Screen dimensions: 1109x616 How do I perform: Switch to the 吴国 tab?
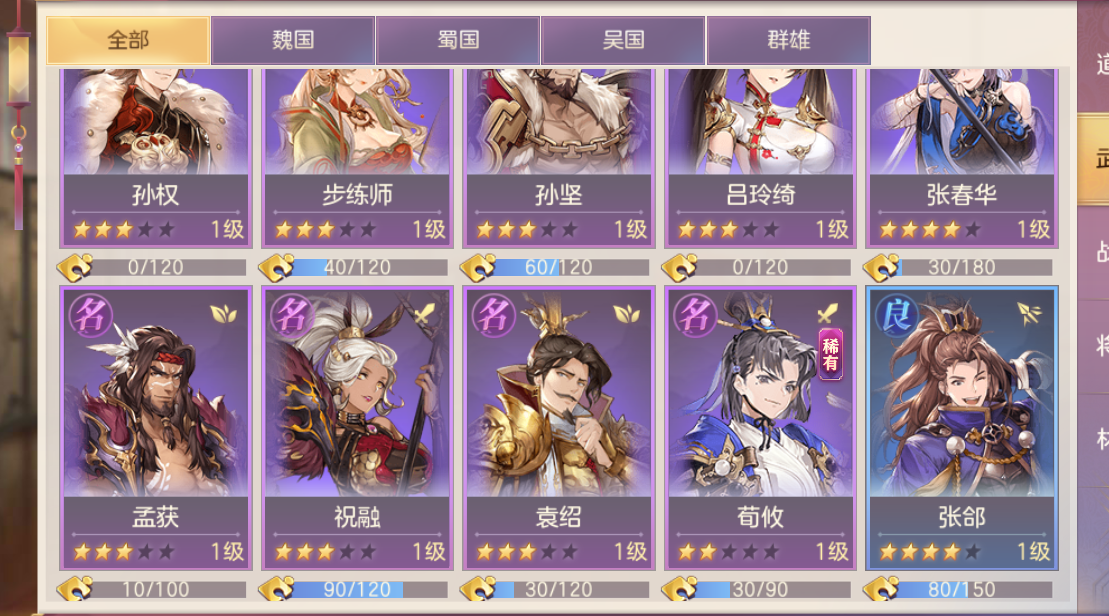point(623,40)
